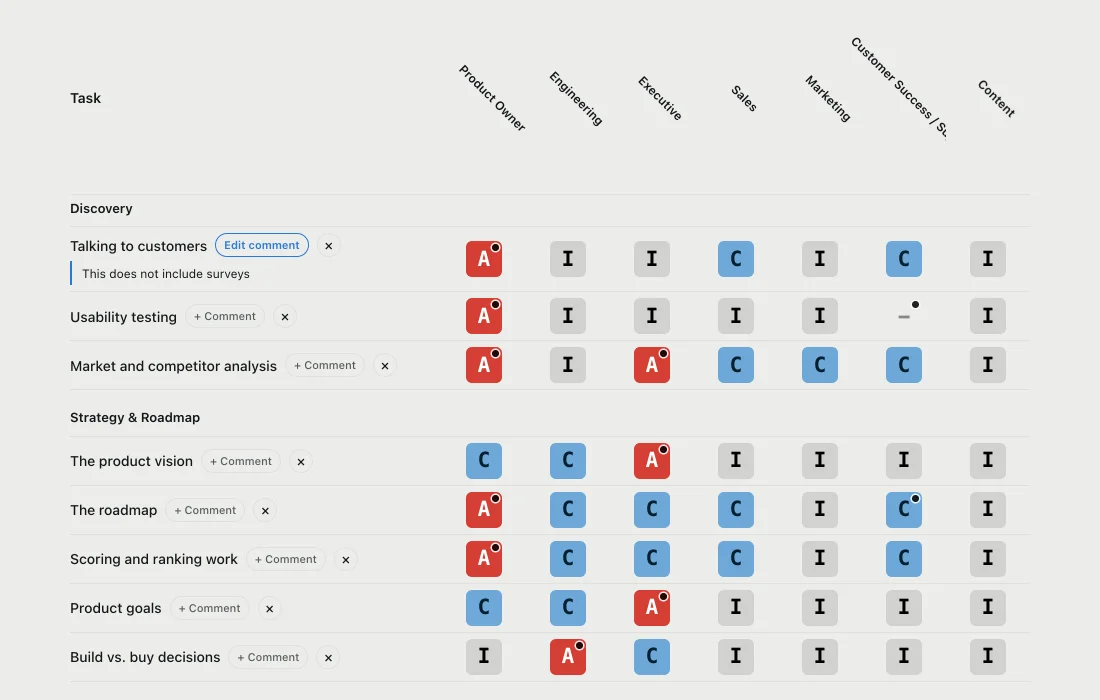Viewport: 1100px width, 700px height.
Task: Change Content cell for Build vs. buy decisions
Action: [988, 657]
